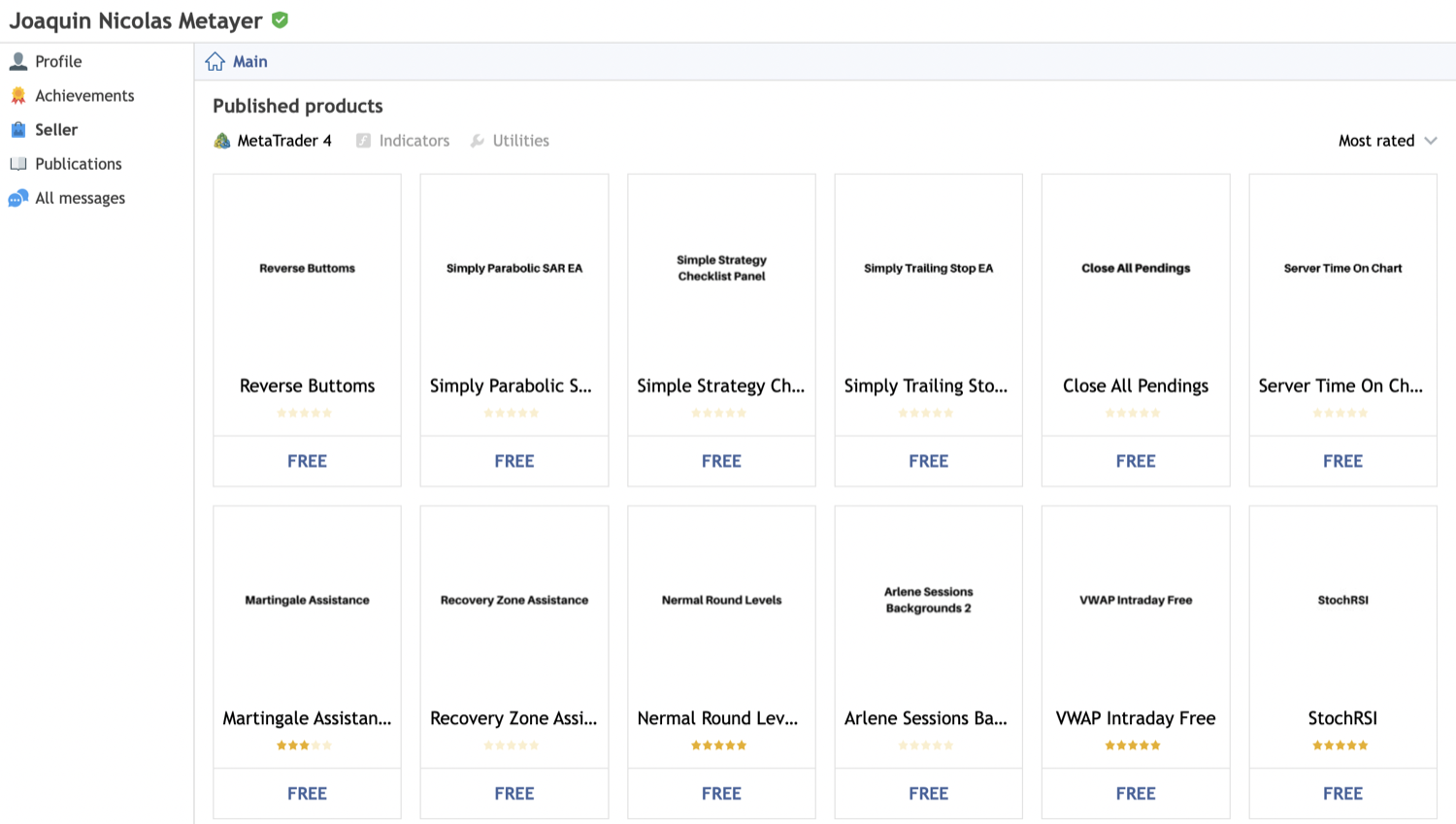Click the Publications book icon
The image size is (1456, 824).
coord(18,164)
